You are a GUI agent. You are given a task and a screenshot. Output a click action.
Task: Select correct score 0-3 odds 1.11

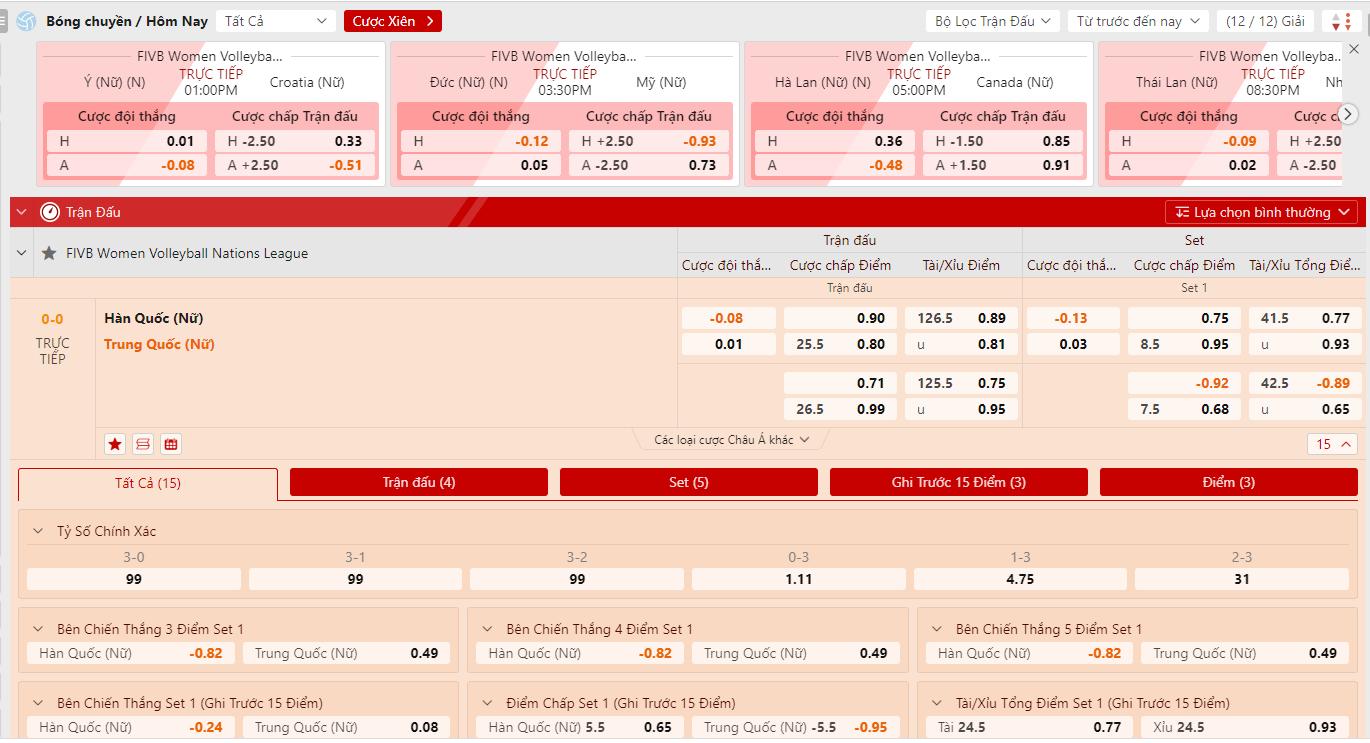point(799,579)
